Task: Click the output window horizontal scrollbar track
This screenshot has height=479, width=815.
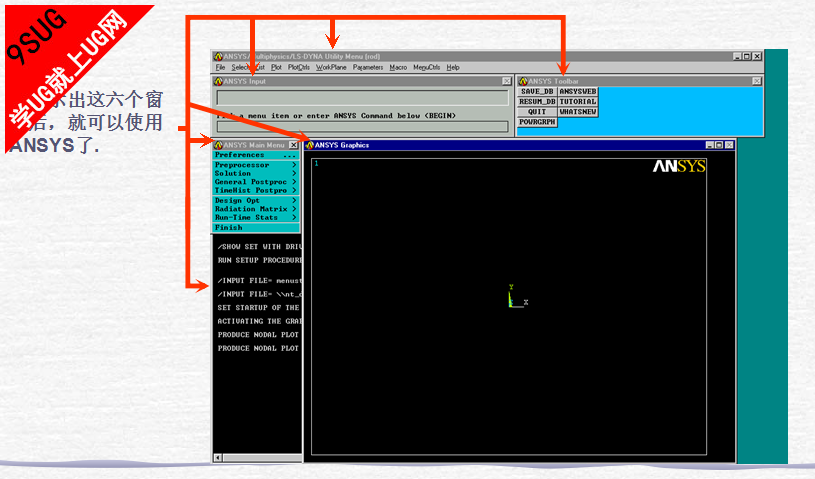Action: coord(262,458)
